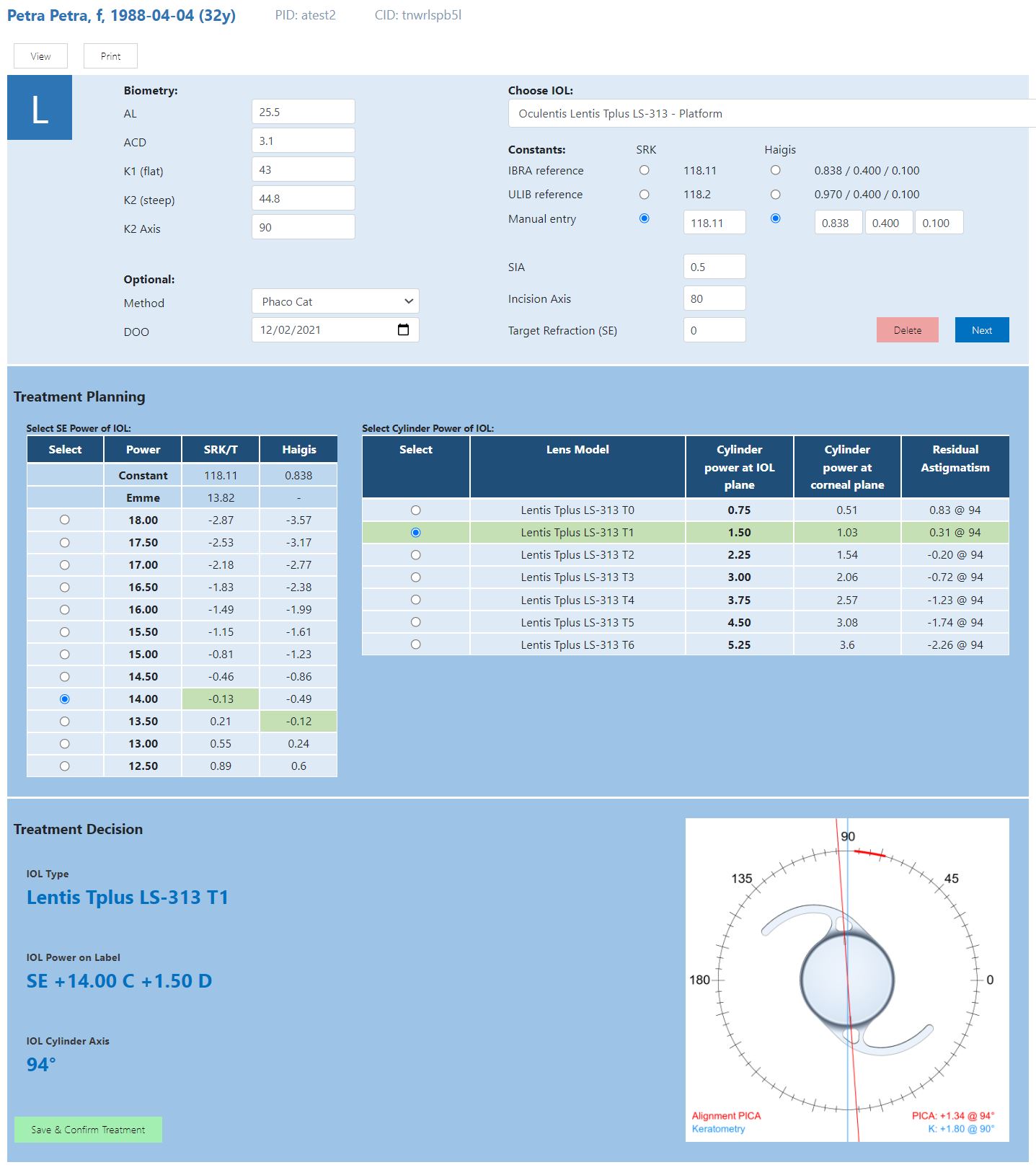Select ULIB reference SRK constant radio
This screenshot has height=1170, width=1036.
[644, 194]
